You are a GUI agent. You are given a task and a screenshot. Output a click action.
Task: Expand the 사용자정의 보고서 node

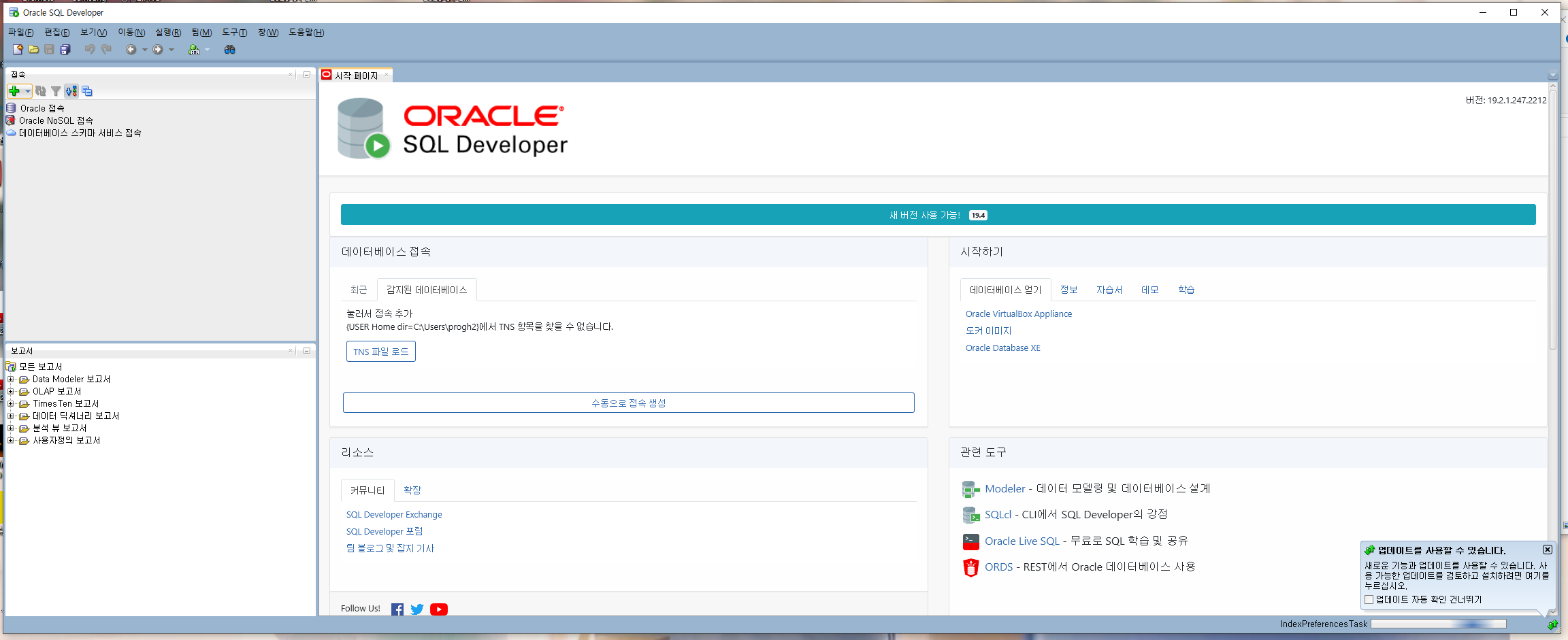pyautogui.click(x=10, y=441)
